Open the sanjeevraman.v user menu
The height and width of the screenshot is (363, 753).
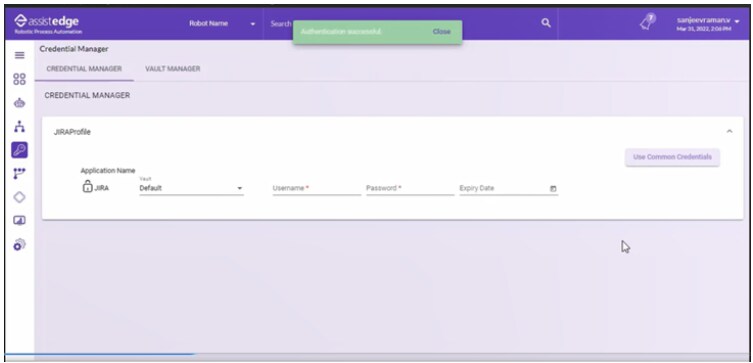(x=708, y=25)
